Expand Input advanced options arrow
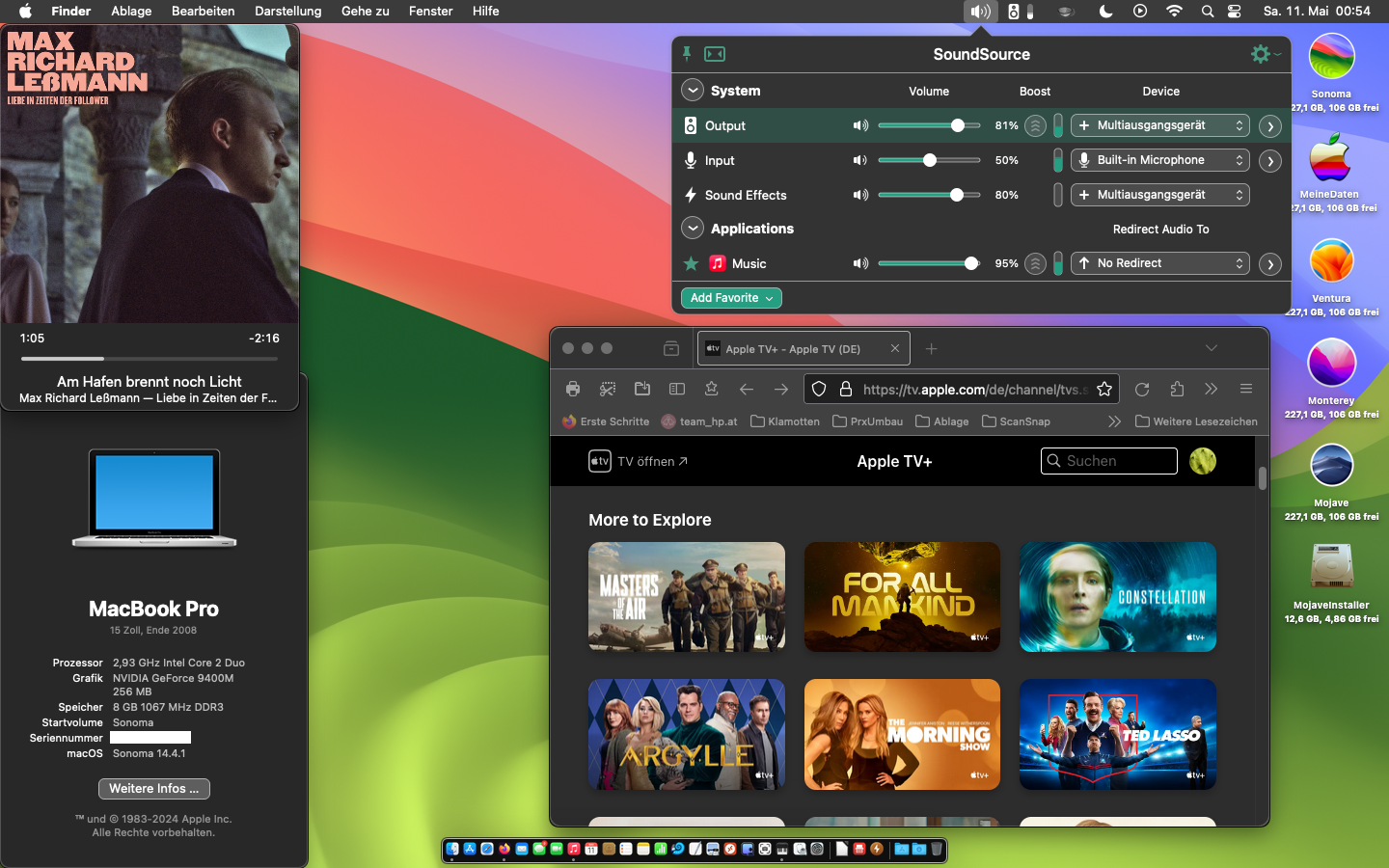The height and width of the screenshot is (868, 1389). (1270, 161)
